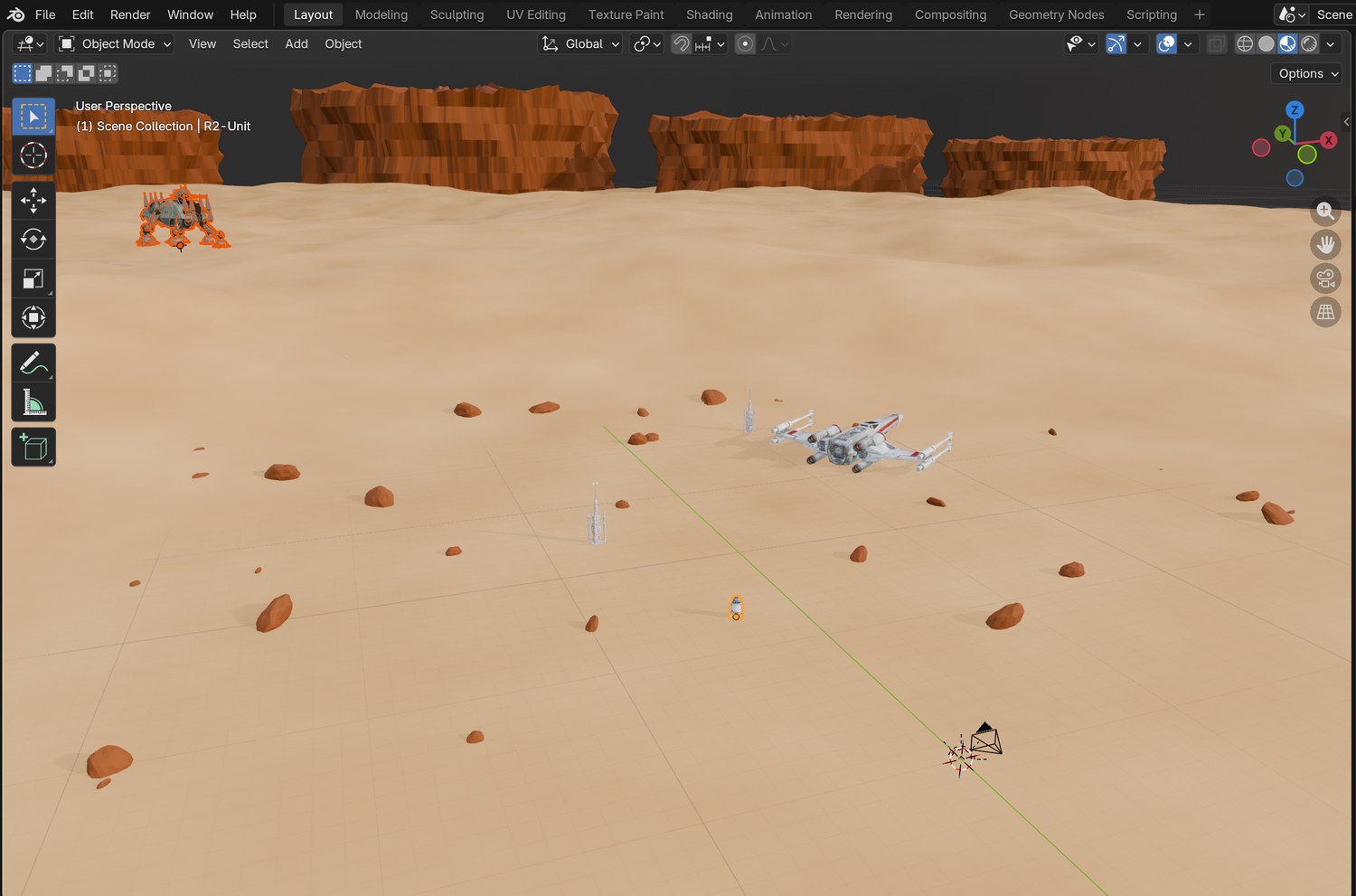Open the editor type dropdown
The image size is (1356, 896).
tap(30, 43)
